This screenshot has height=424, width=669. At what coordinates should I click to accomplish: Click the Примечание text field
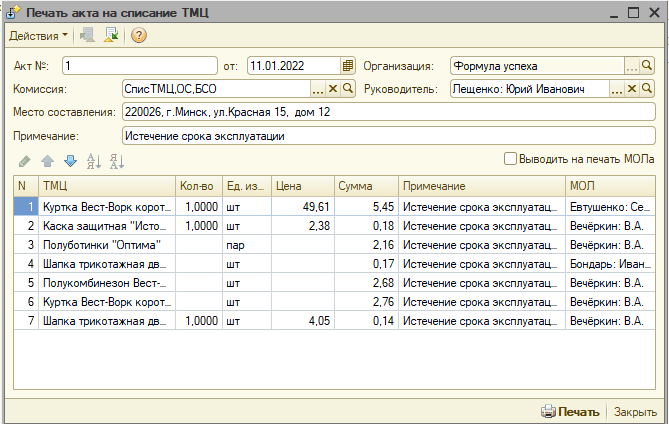(x=387, y=135)
